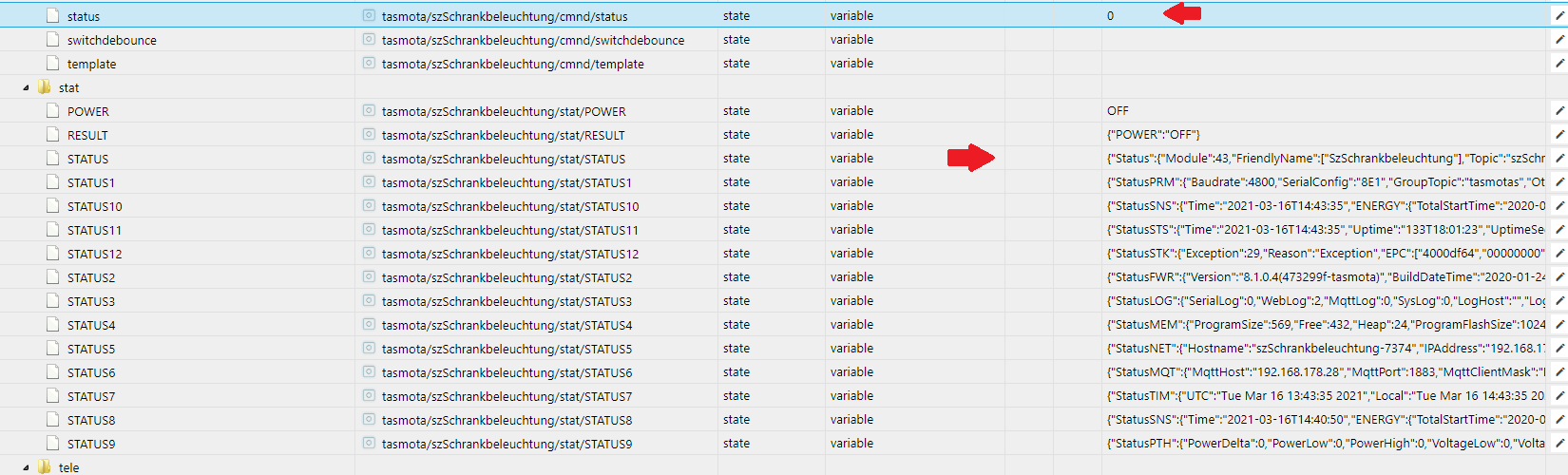
Task: Click the StatusPRM Baudrate value
Action: coord(1326,182)
